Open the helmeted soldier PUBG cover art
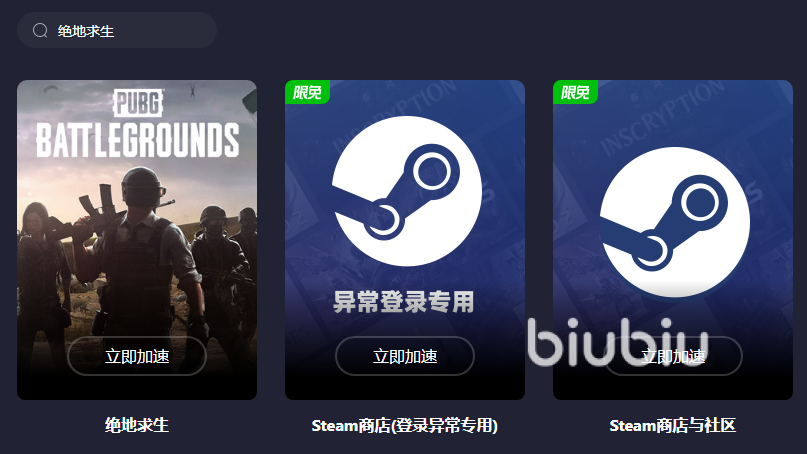 [137, 239]
